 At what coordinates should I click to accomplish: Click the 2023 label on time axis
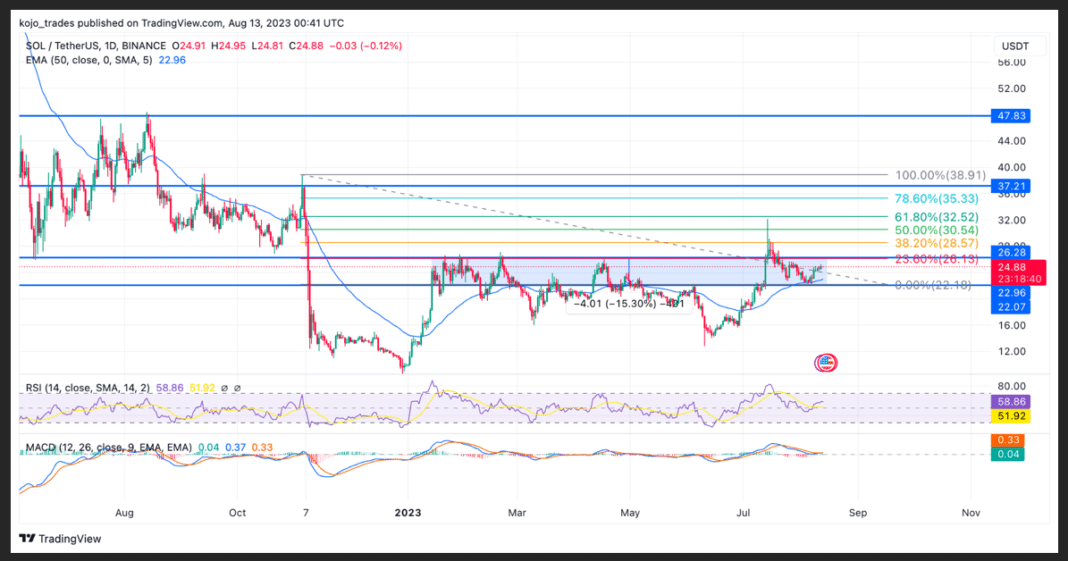click(408, 513)
